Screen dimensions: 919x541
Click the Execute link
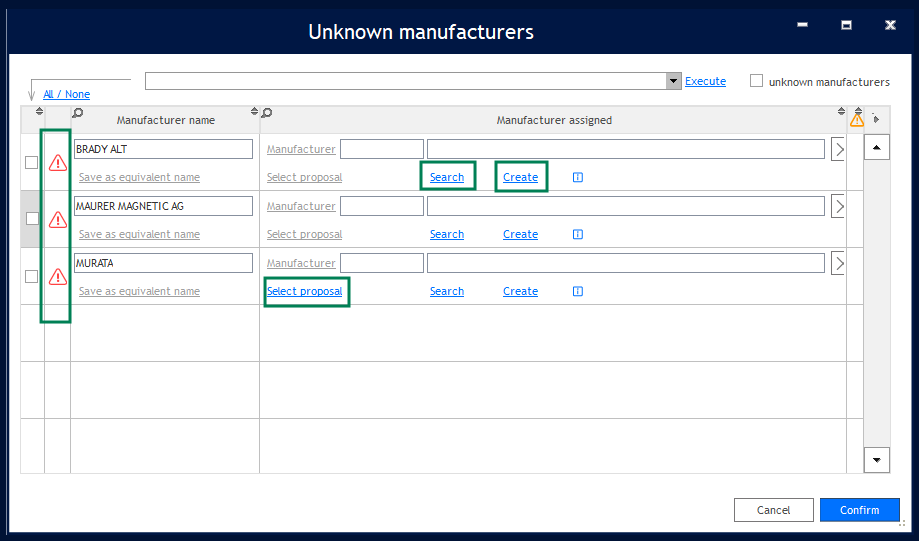tap(705, 81)
